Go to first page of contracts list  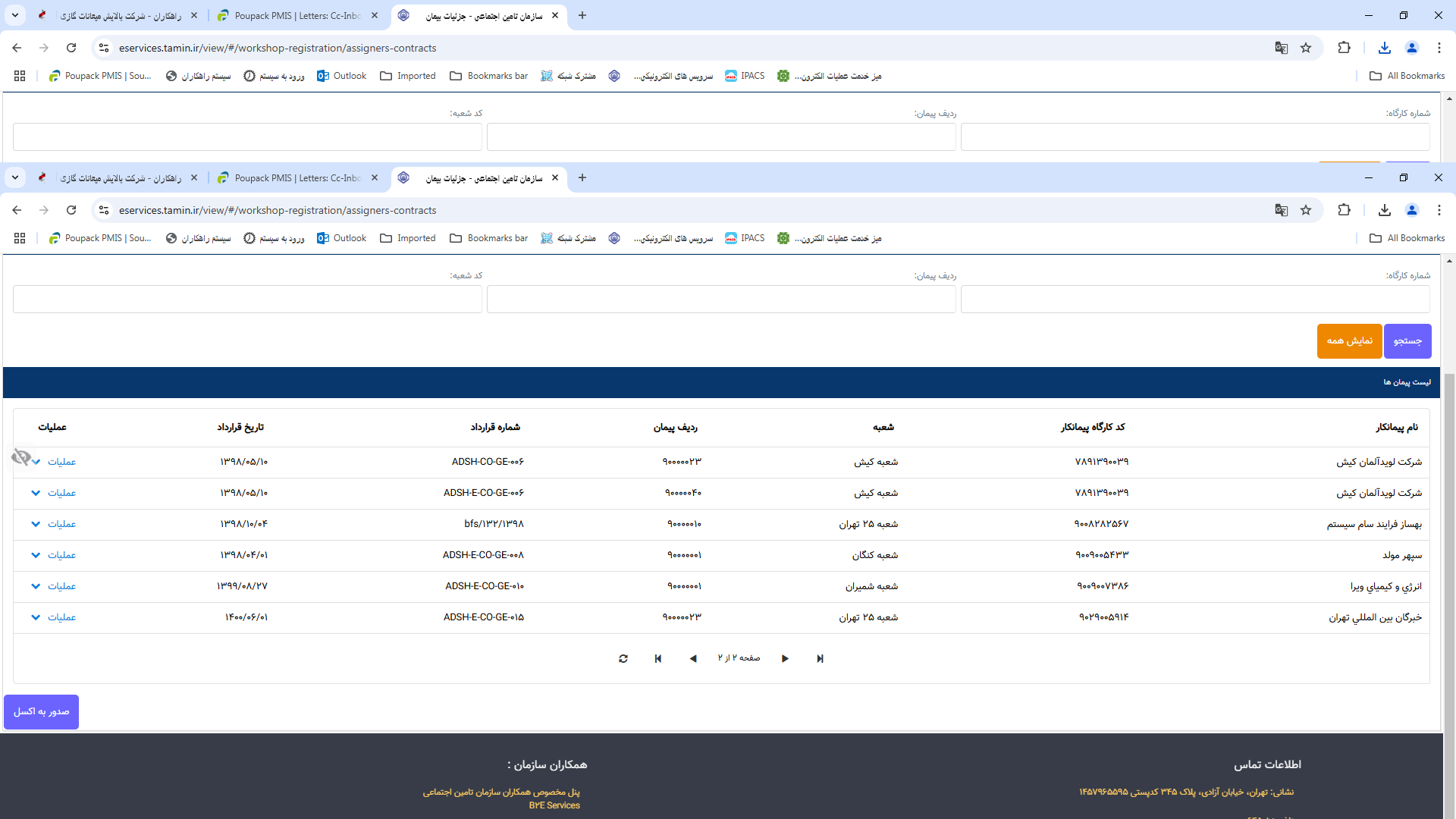pos(658,659)
